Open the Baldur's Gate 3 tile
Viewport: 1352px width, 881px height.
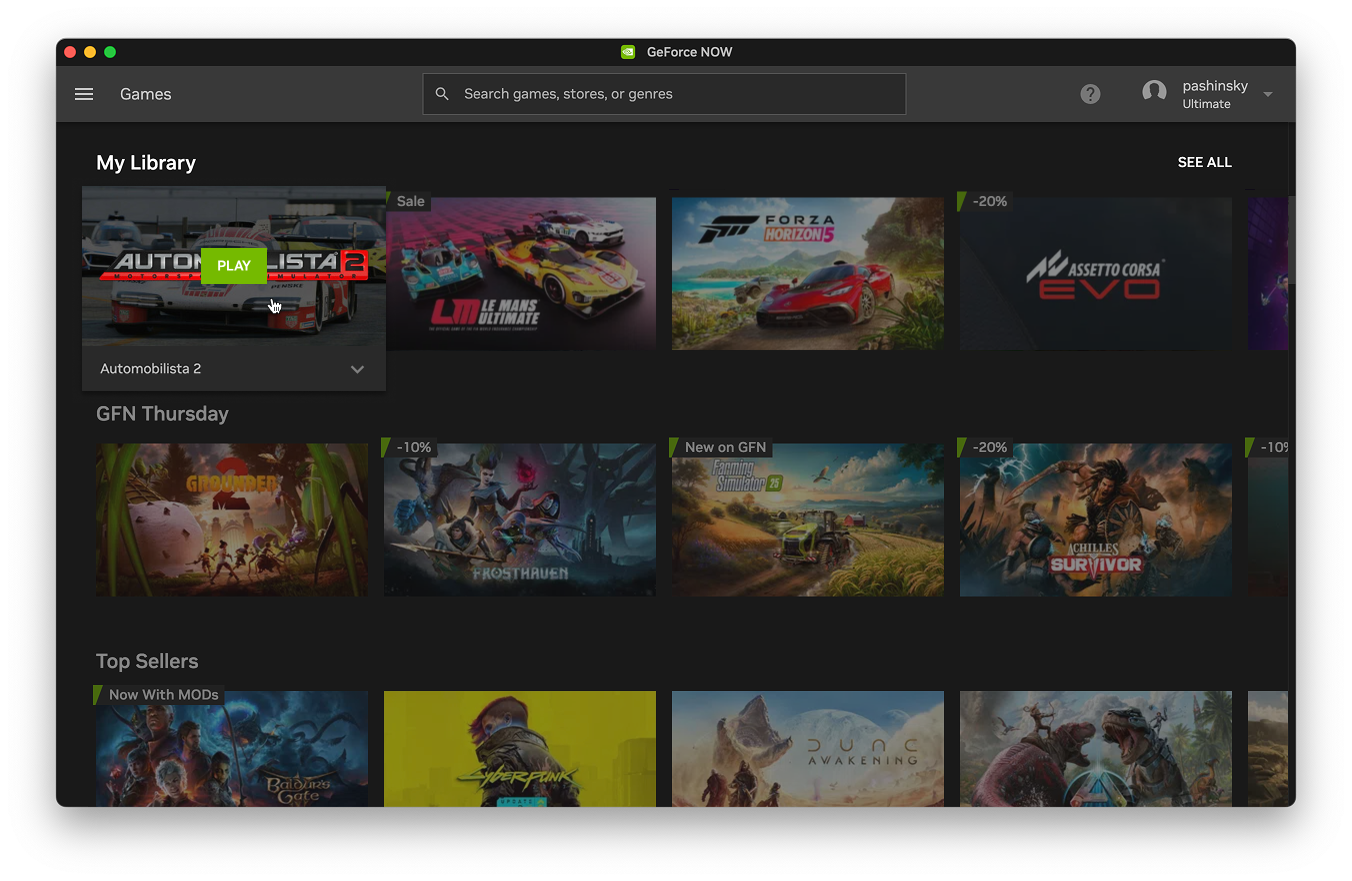232,749
